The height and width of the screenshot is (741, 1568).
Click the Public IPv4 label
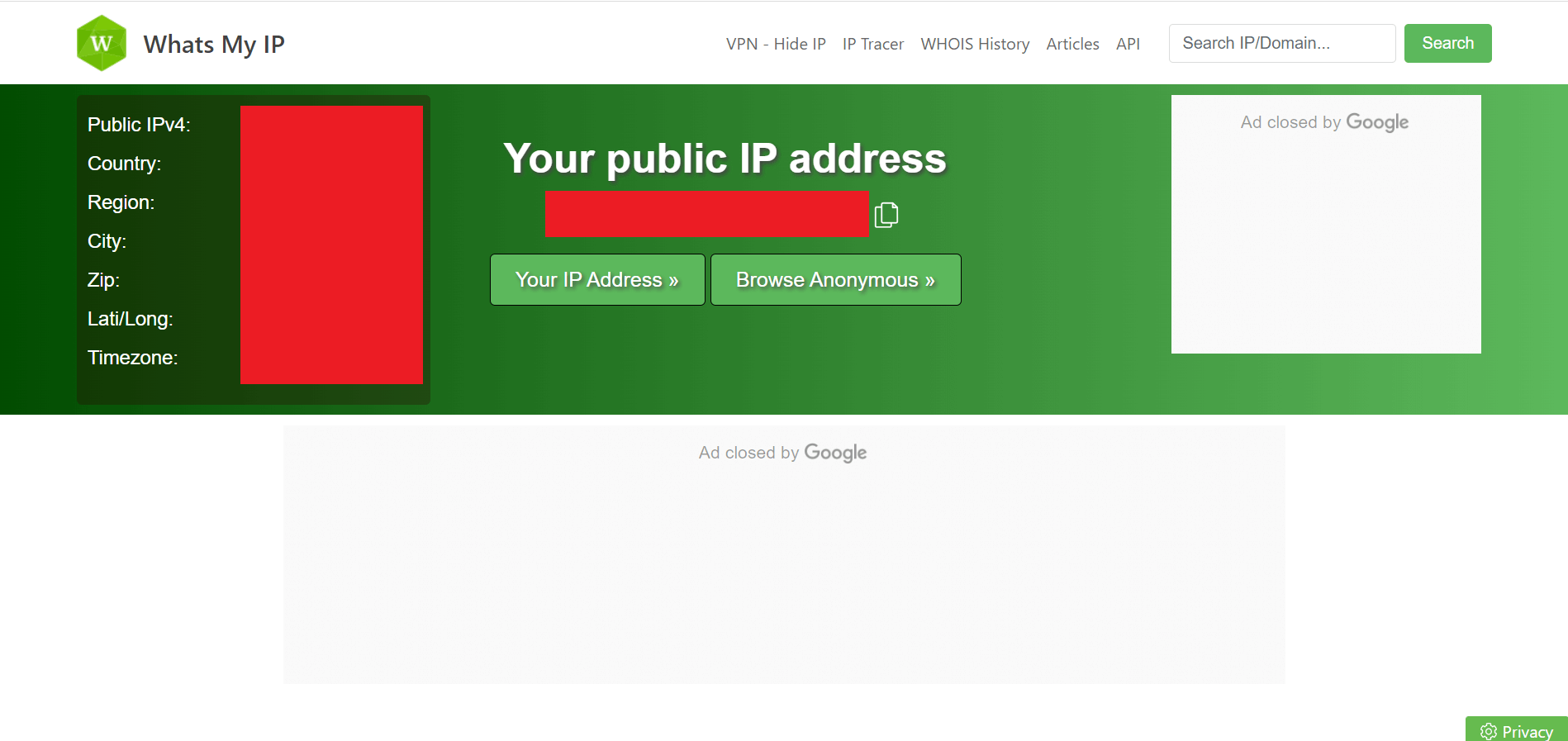139,125
